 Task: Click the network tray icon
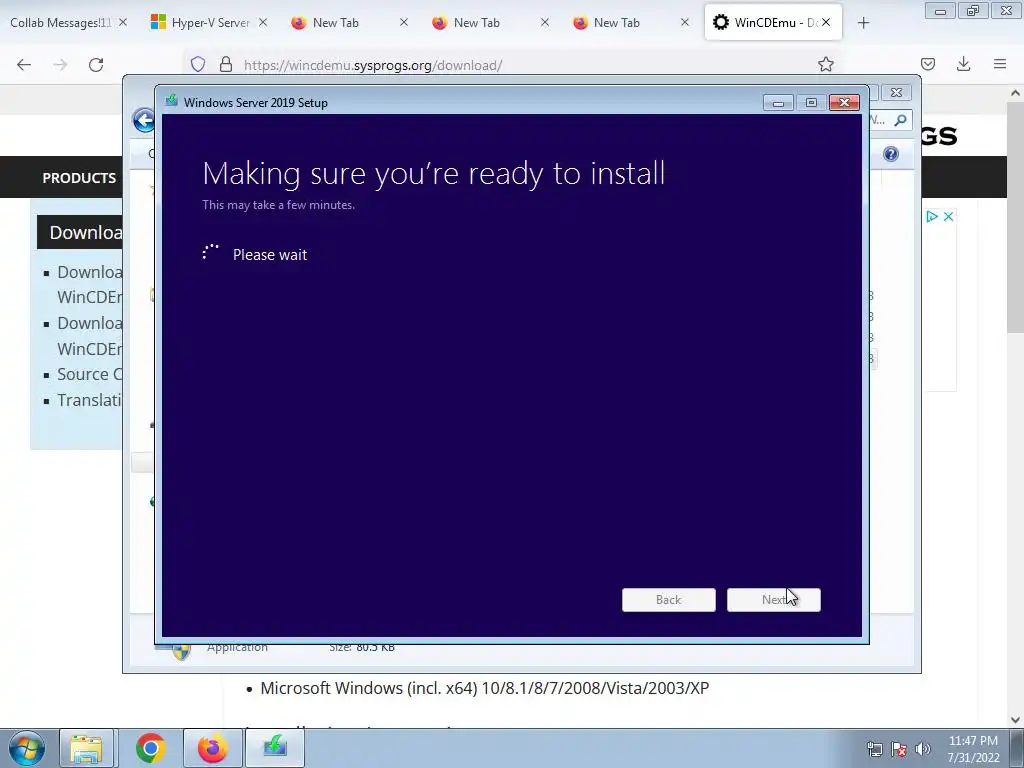click(x=874, y=749)
